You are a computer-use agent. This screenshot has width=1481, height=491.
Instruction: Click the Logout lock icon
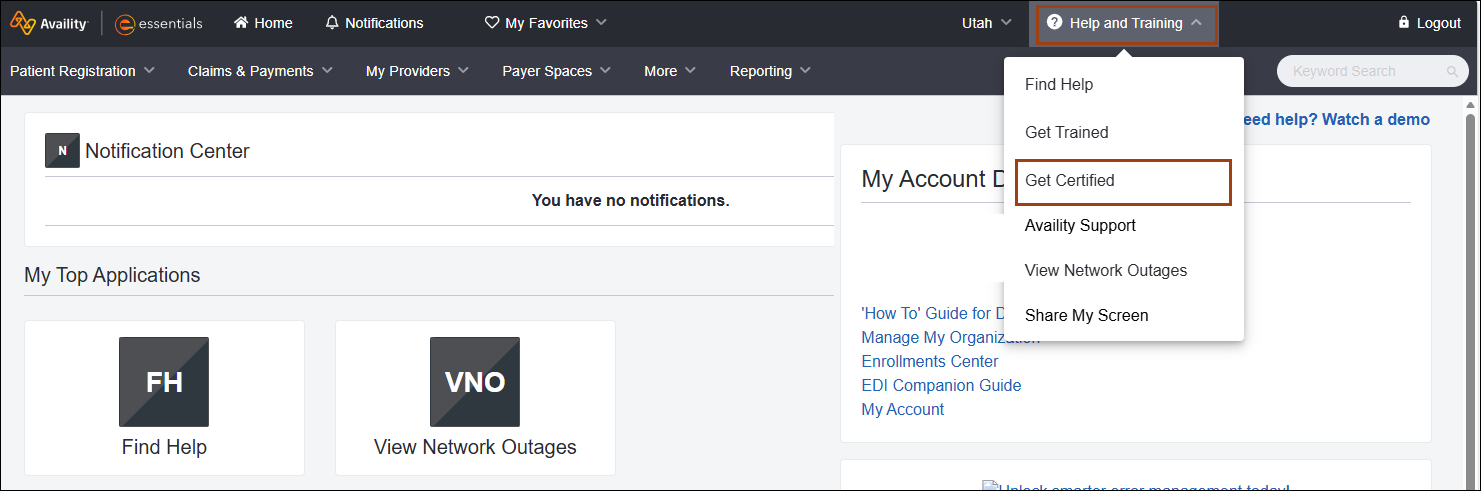1404,23
